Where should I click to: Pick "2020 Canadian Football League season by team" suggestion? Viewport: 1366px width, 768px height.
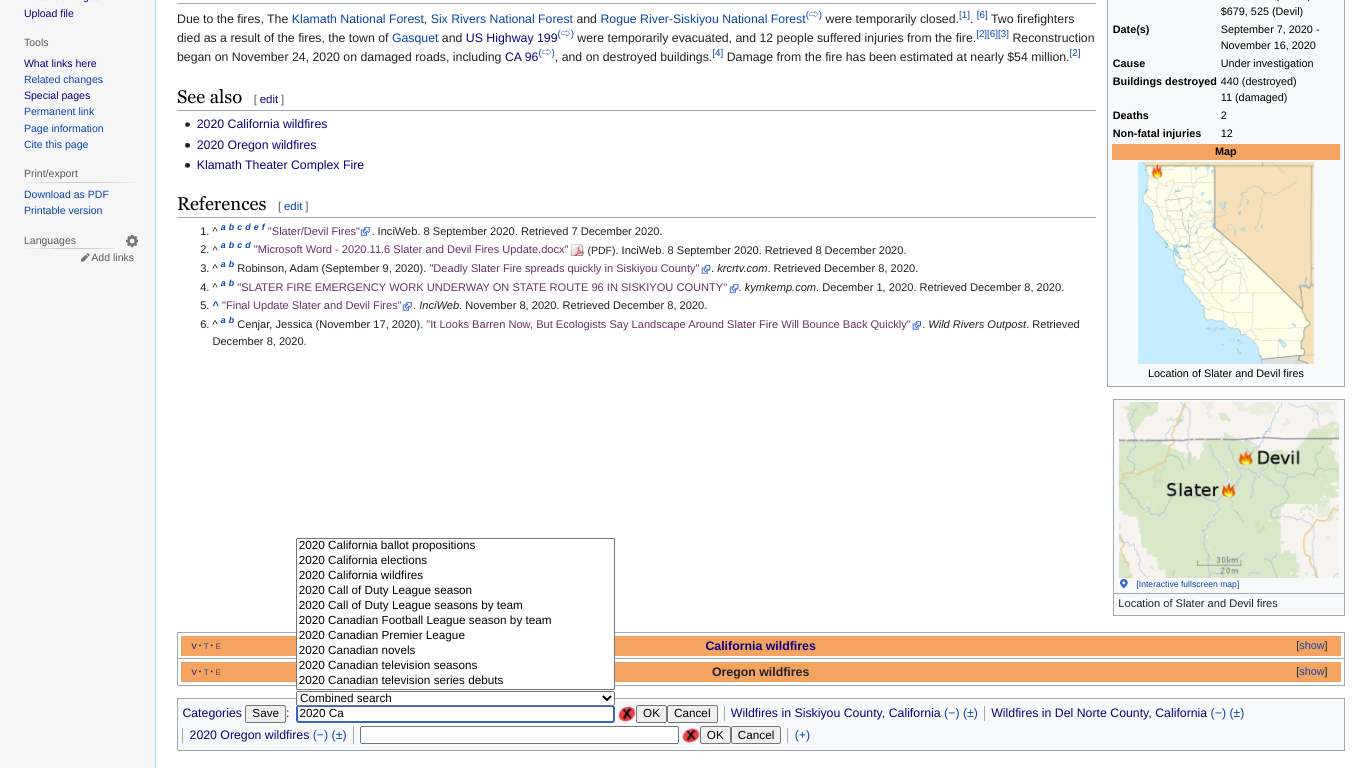tap(455, 620)
